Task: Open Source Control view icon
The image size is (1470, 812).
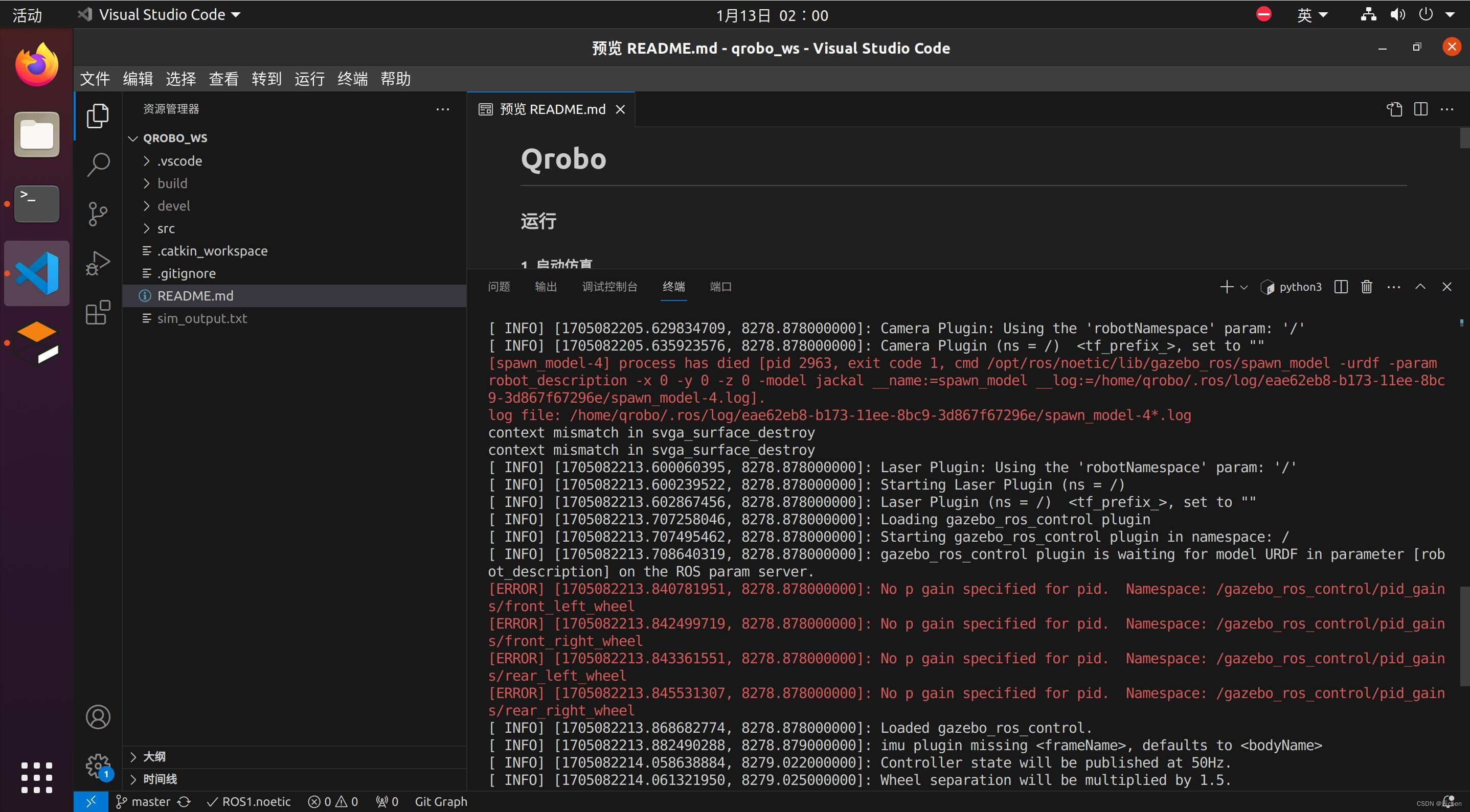Action: point(98,214)
